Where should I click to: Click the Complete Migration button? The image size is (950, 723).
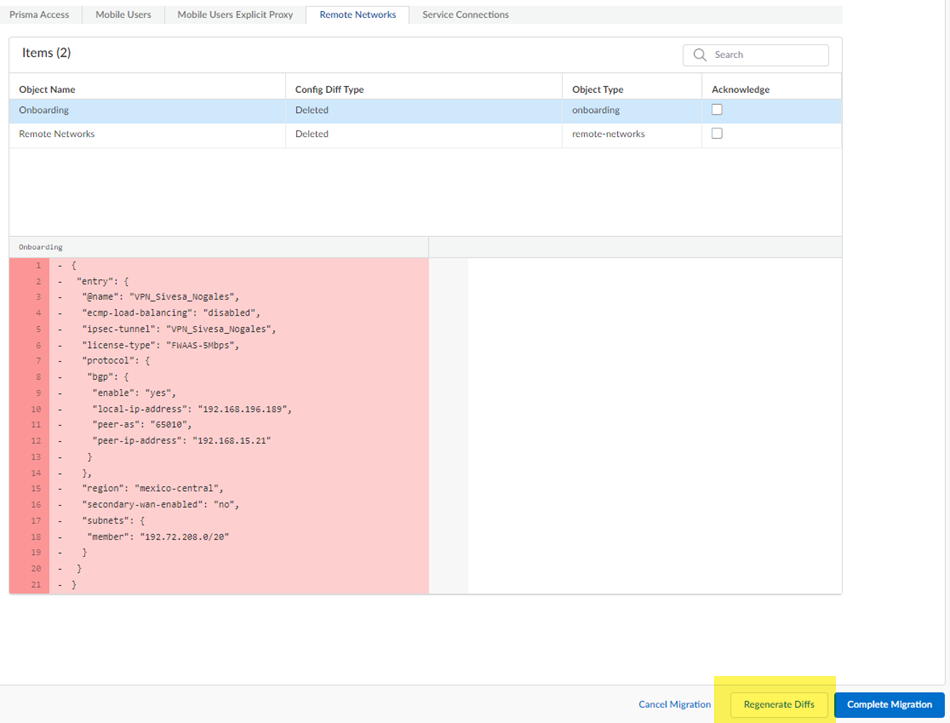point(889,704)
